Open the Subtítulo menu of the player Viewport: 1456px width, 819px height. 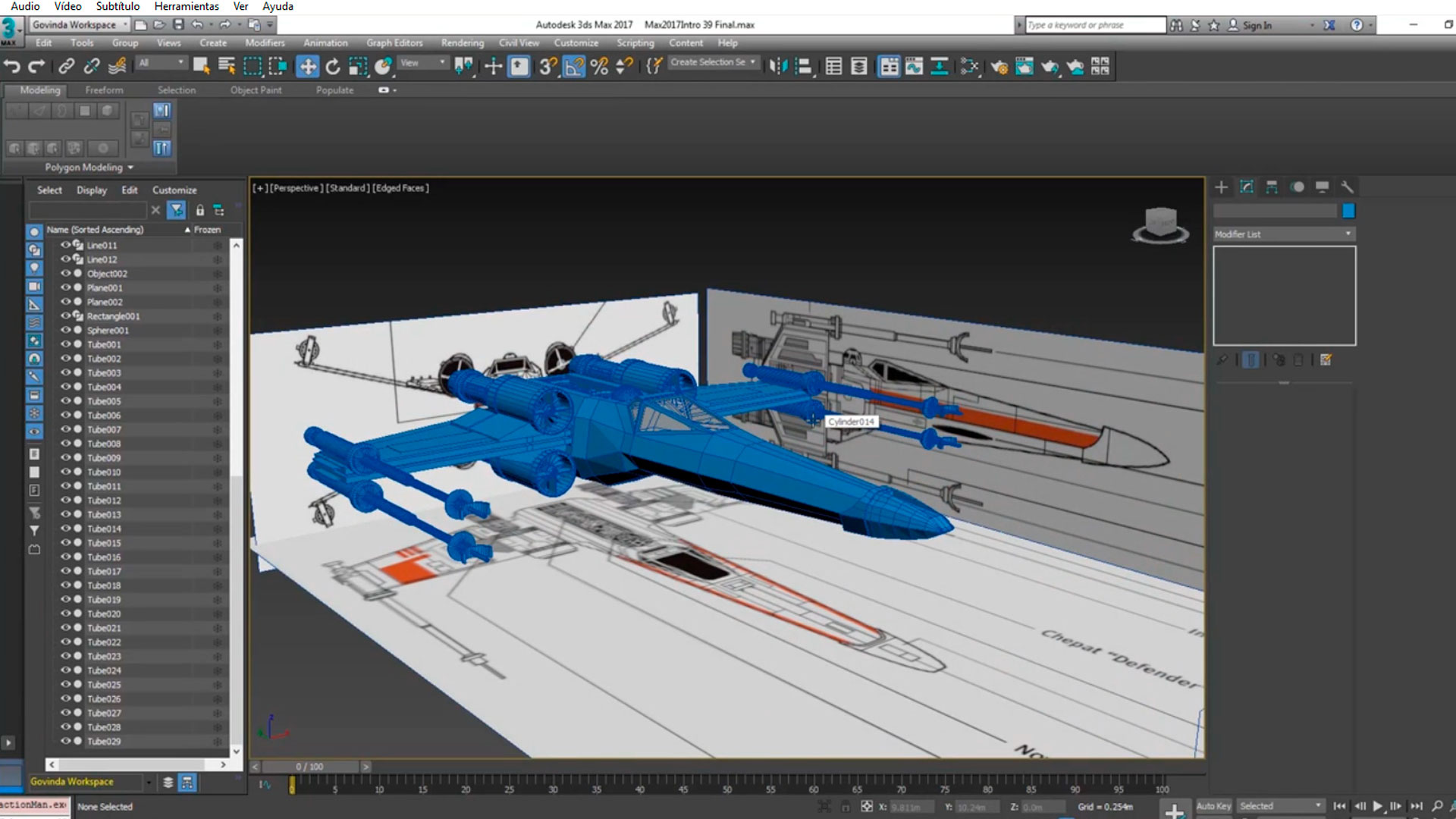click(118, 6)
